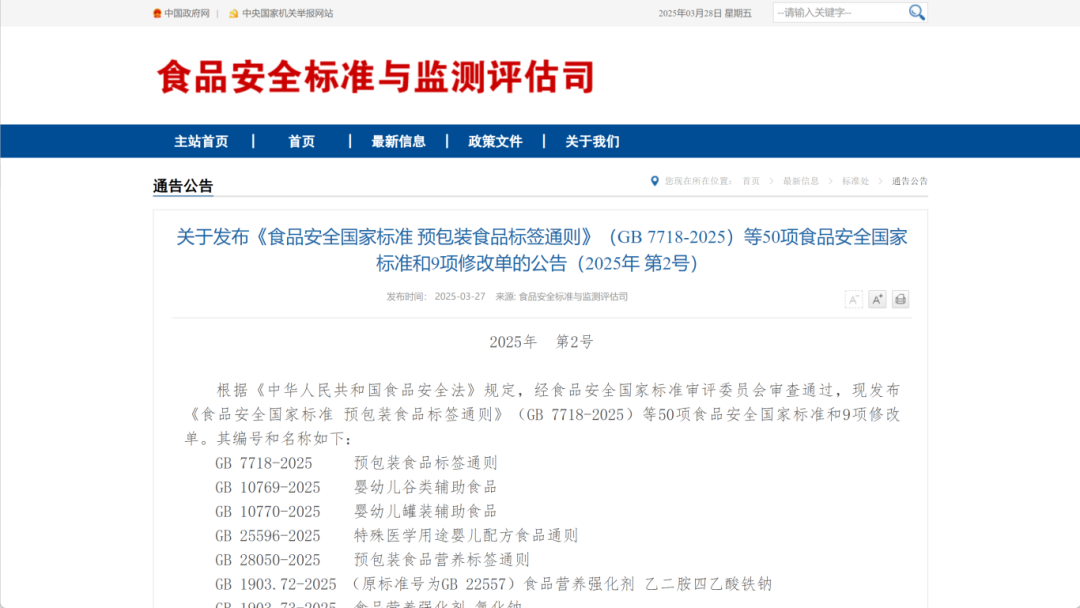
Task: Open the 政策文件 menu item
Action: (494, 140)
